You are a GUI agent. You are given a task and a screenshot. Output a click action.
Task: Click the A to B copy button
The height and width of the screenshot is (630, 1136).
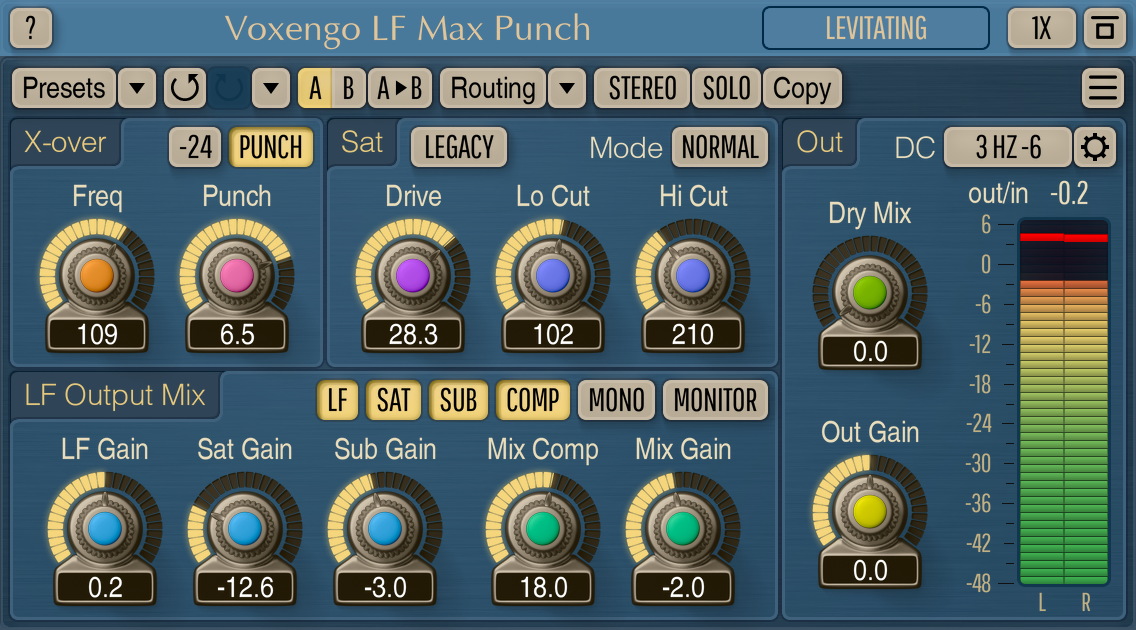click(x=399, y=88)
